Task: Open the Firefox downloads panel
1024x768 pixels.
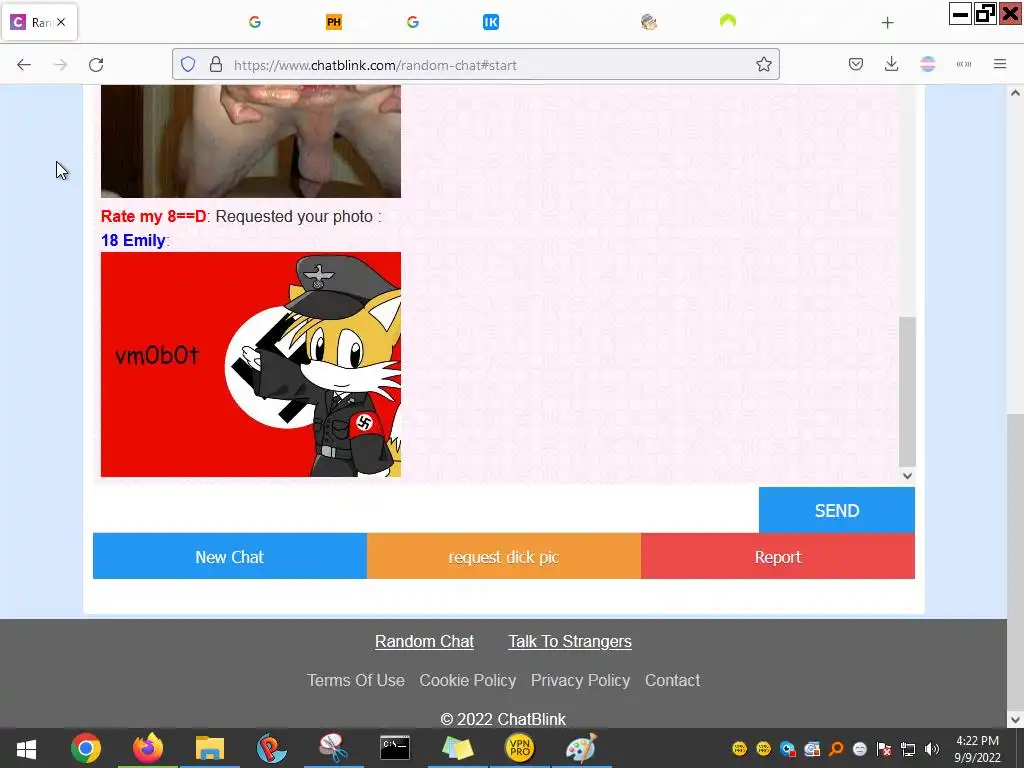Action: tap(891, 64)
